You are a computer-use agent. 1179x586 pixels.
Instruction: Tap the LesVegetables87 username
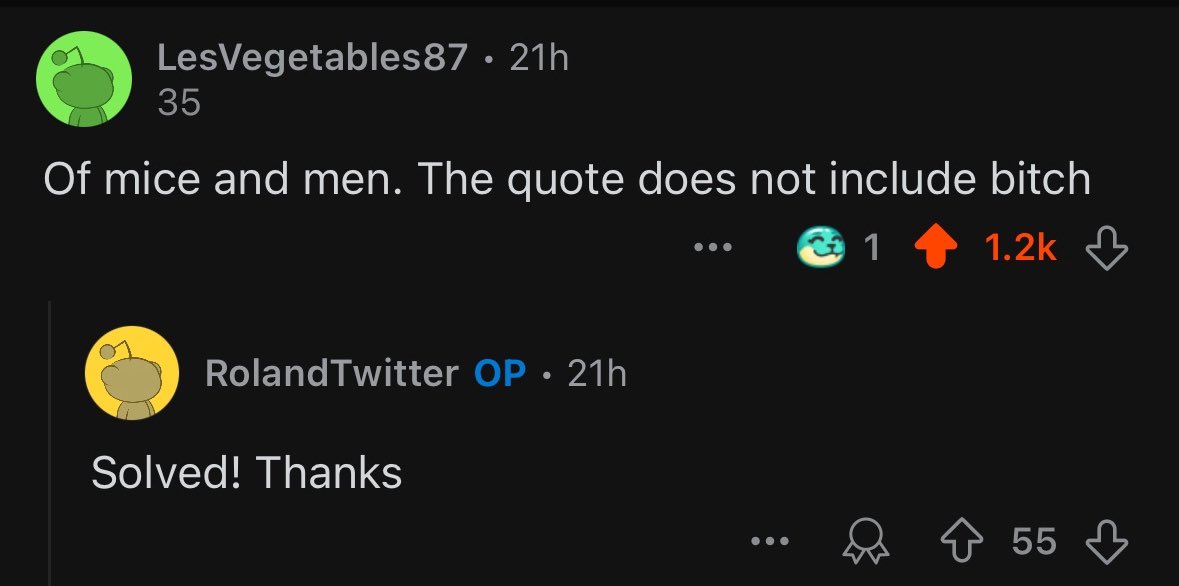click(312, 59)
